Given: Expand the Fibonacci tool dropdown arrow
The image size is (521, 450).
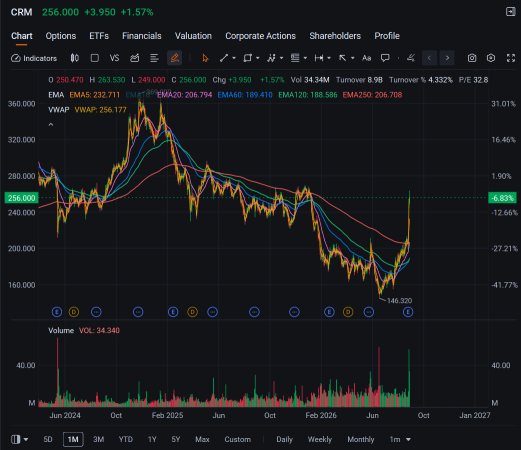Looking at the screenshot, I should pyautogui.click(x=305, y=58).
